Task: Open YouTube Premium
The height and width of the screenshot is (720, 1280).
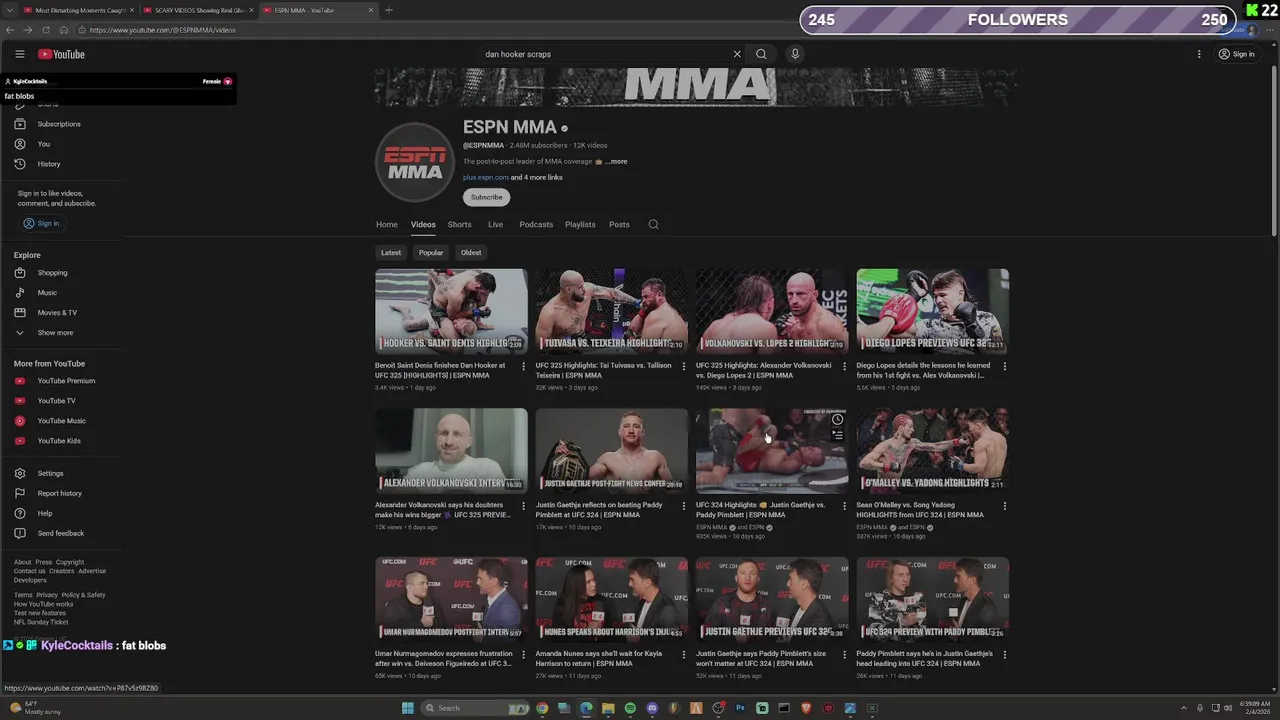Action: (66, 381)
